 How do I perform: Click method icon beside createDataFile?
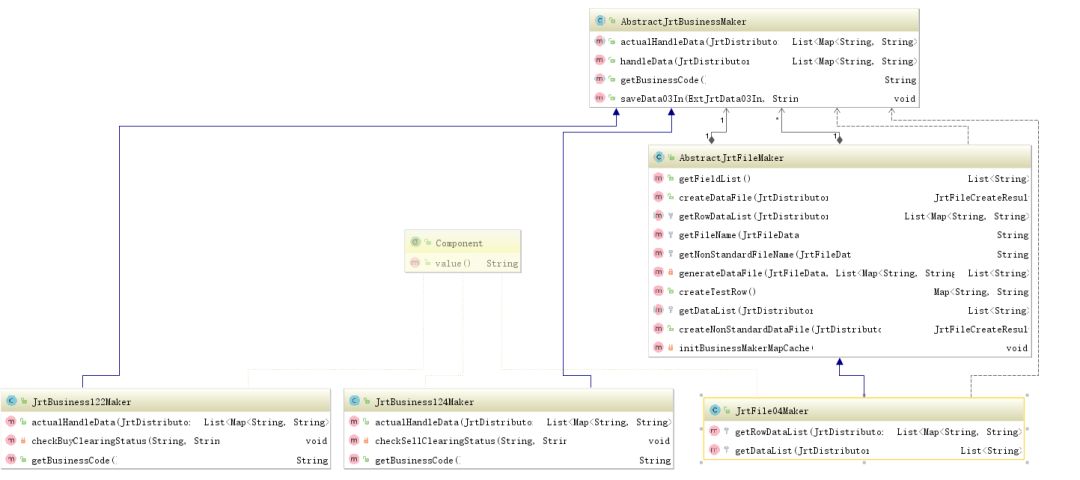(x=658, y=197)
